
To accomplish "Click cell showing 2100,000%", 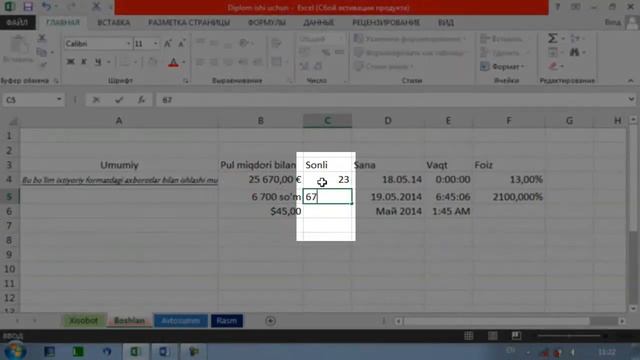I will (x=509, y=197).
